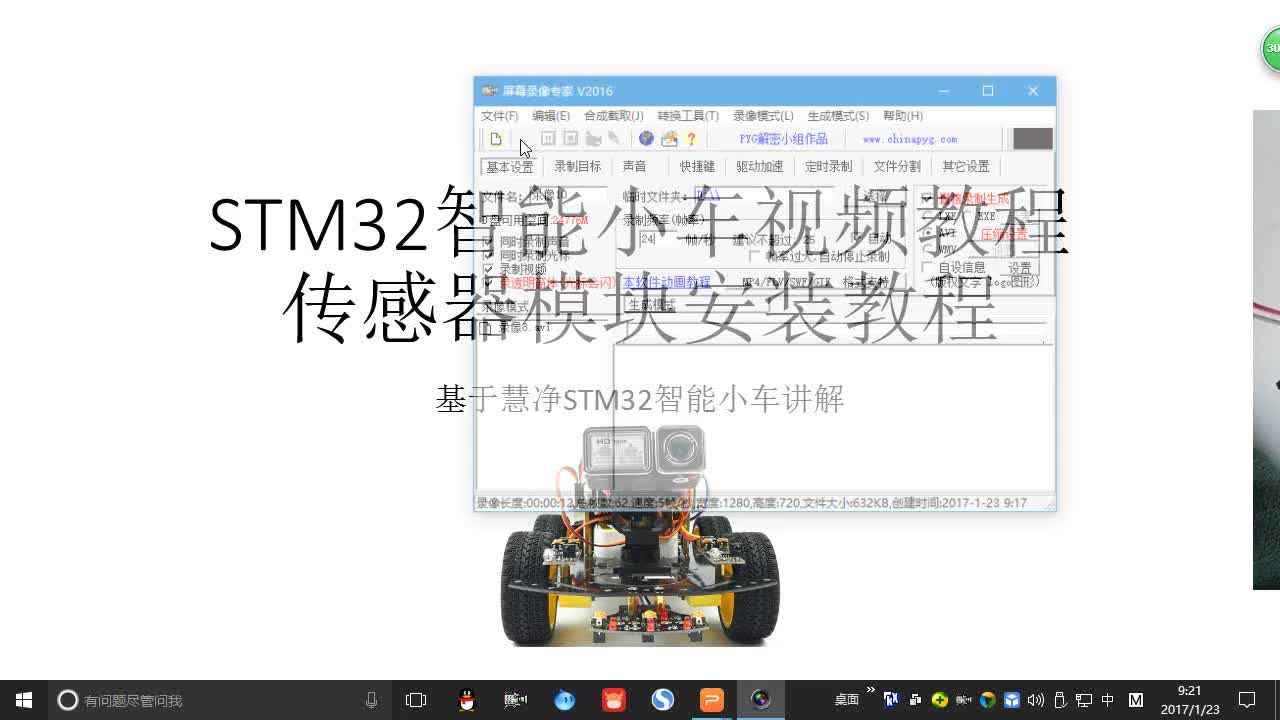Switch to the 定时录制 tab
1280x720 pixels.
(829, 167)
